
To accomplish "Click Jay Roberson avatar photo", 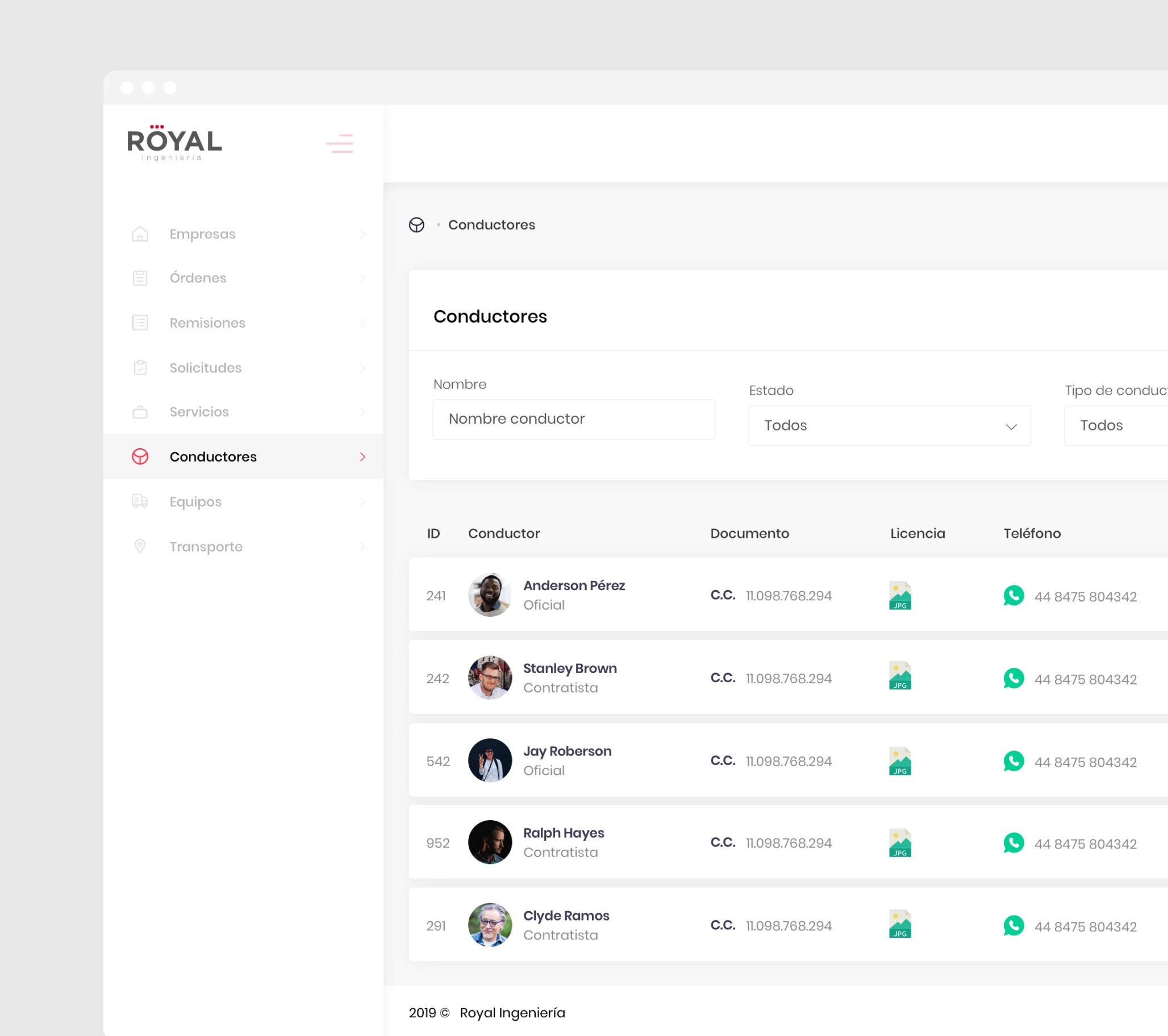I will pos(490,761).
